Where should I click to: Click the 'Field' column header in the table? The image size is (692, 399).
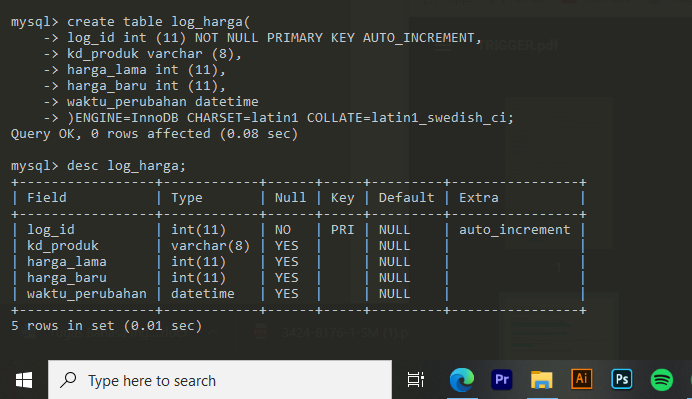click(47, 197)
